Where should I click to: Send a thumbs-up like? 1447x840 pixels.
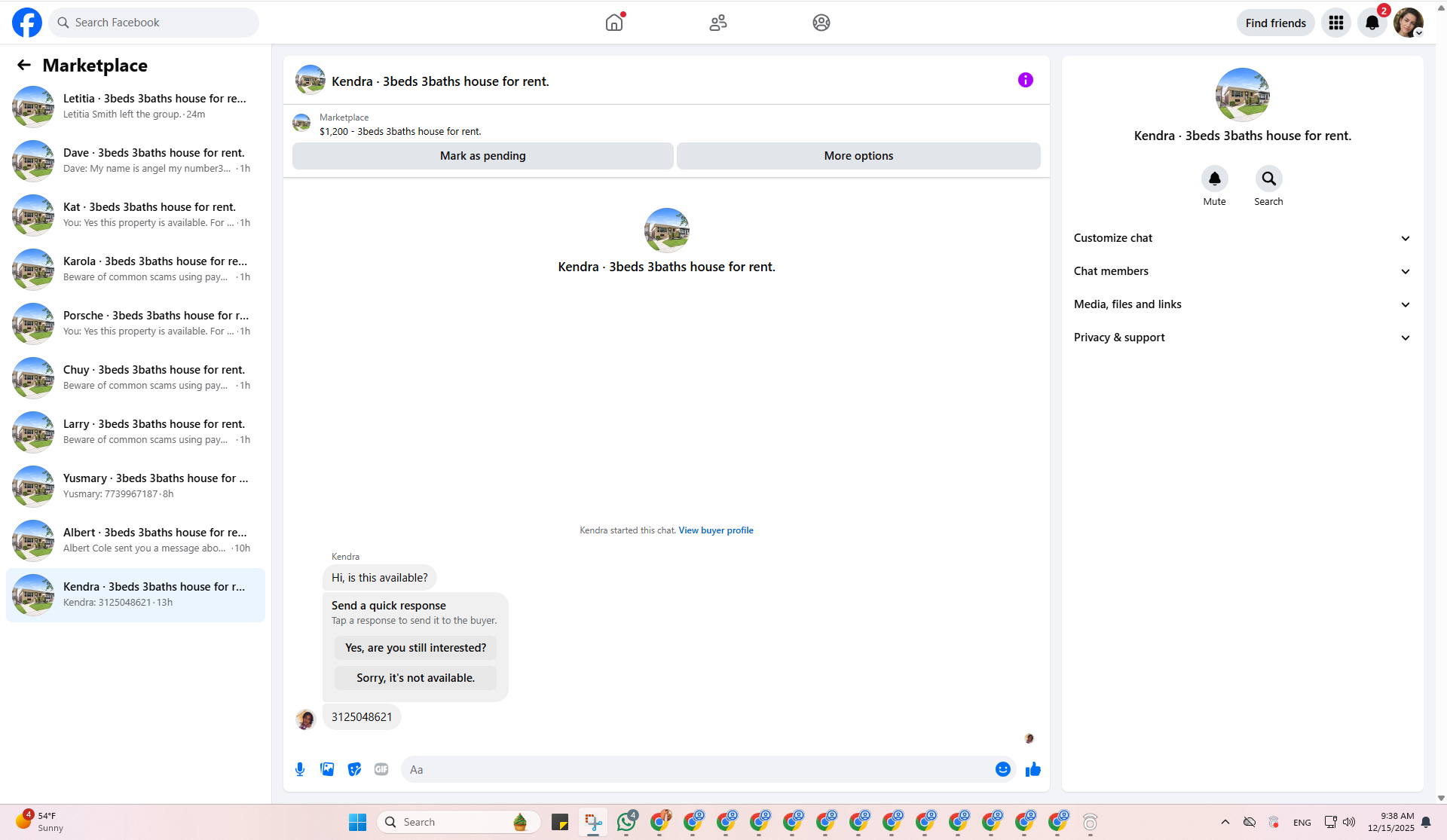click(1033, 769)
